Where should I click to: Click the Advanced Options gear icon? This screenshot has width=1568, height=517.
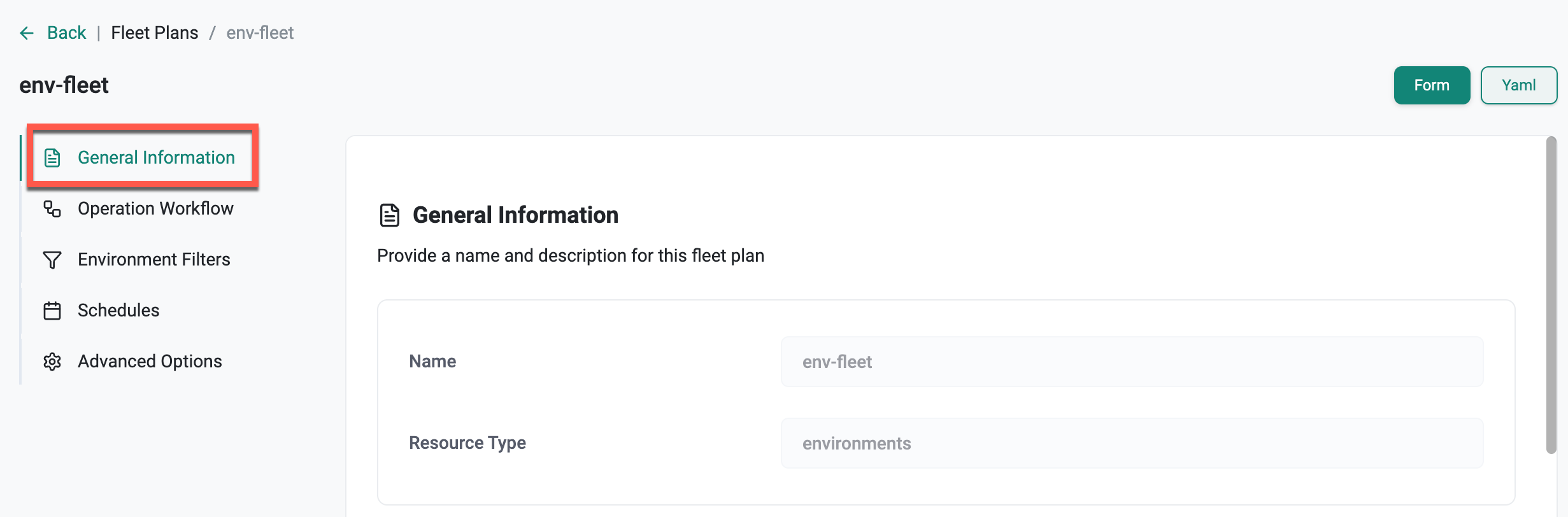coord(52,362)
